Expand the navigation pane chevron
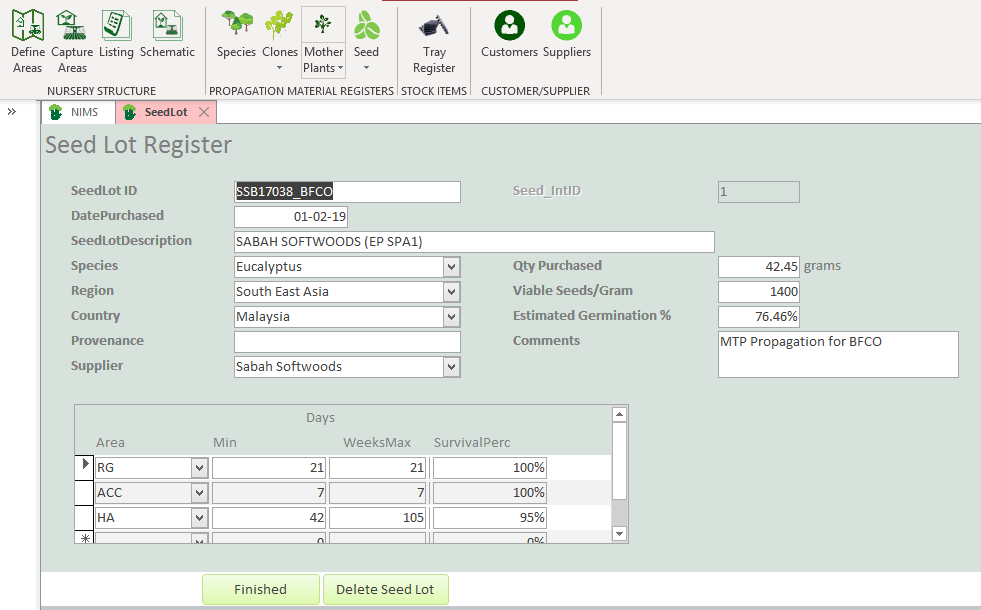The image size is (981, 610). click(12, 112)
